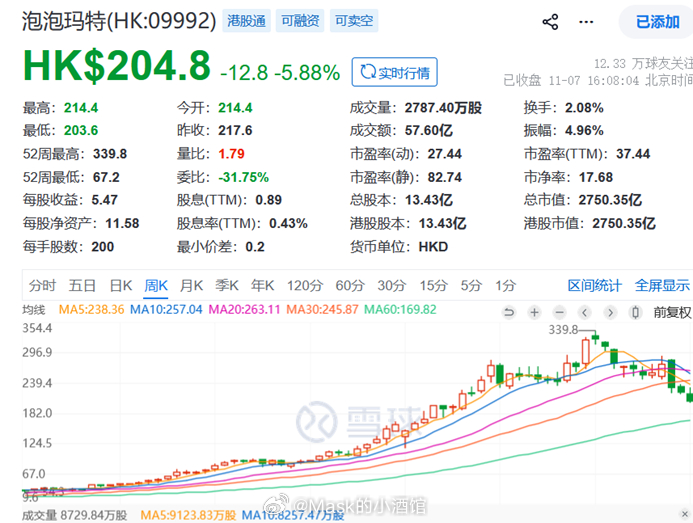
Task: Select the 港股通 tag
Action: tap(246, 21)
